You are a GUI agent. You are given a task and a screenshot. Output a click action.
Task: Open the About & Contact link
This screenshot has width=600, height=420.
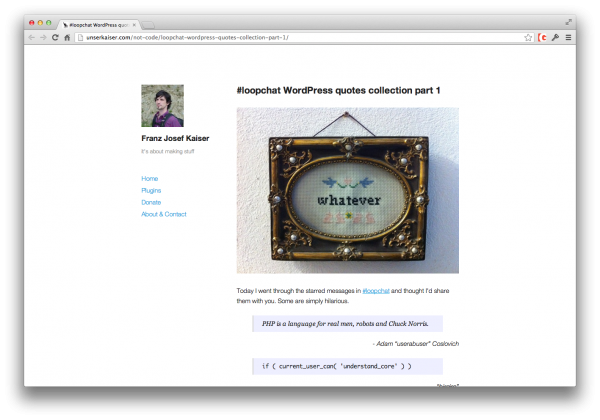point(164,214)
